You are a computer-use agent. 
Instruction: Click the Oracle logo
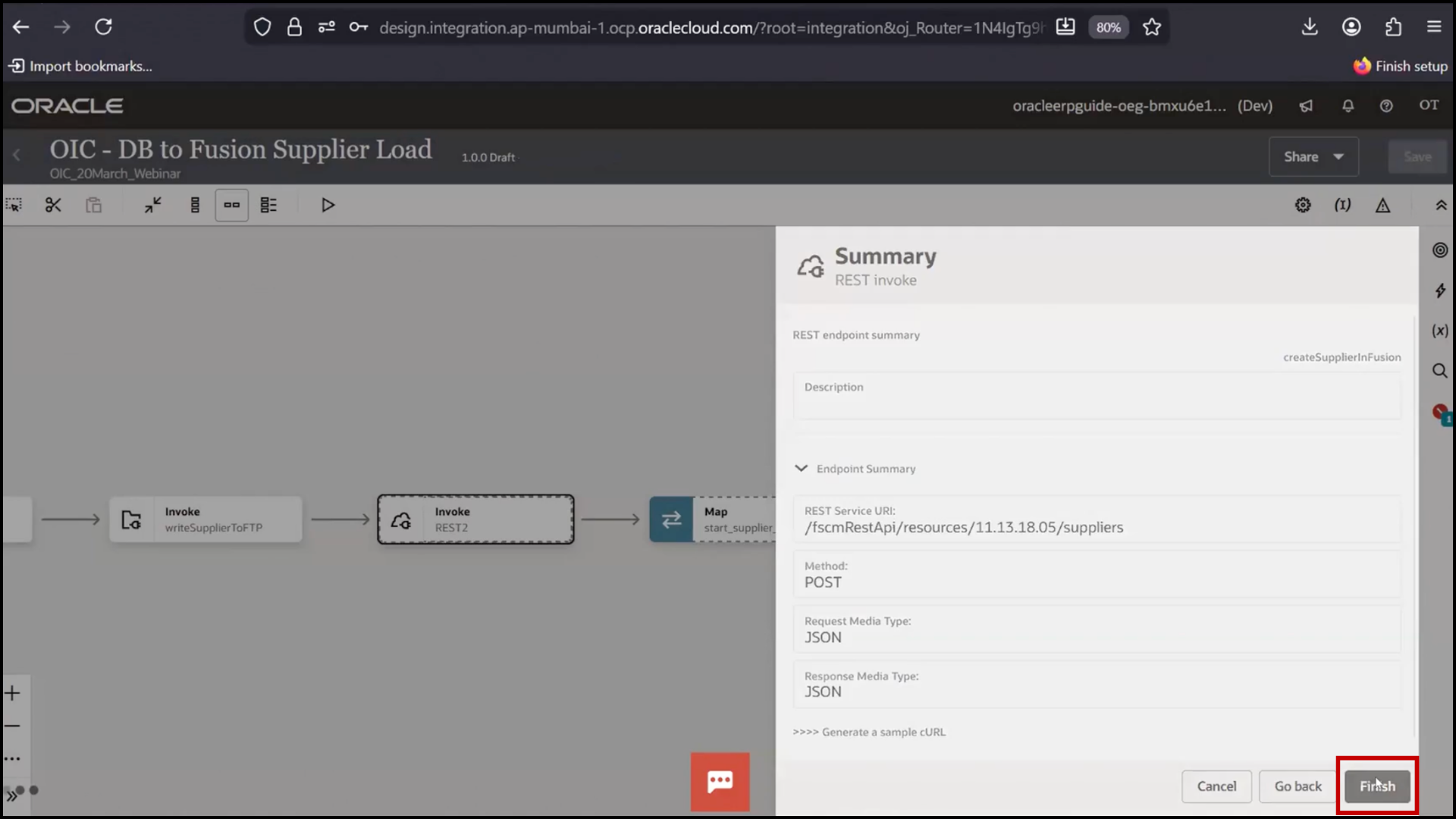67,105
